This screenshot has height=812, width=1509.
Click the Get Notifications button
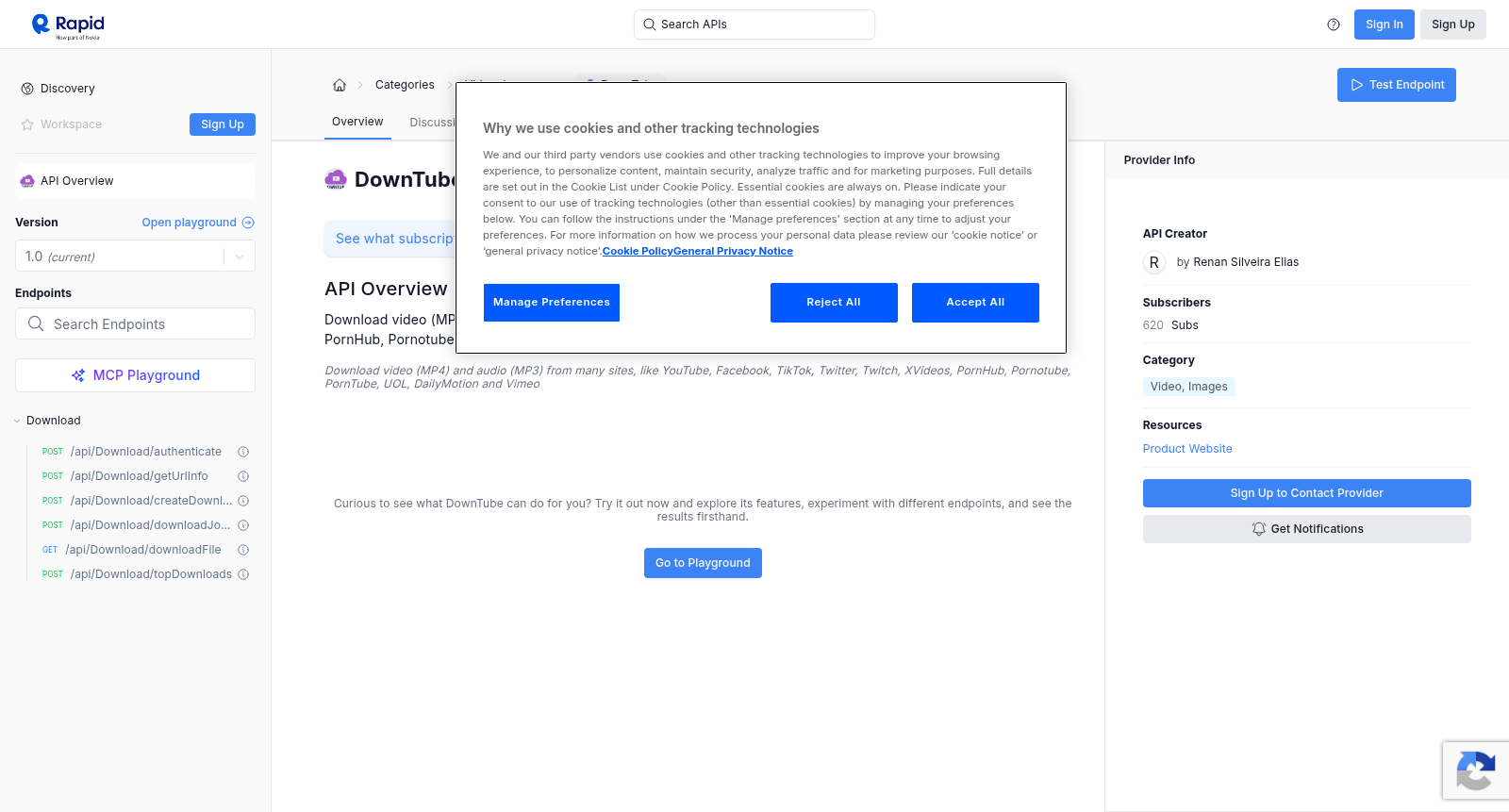[1307, 529]
